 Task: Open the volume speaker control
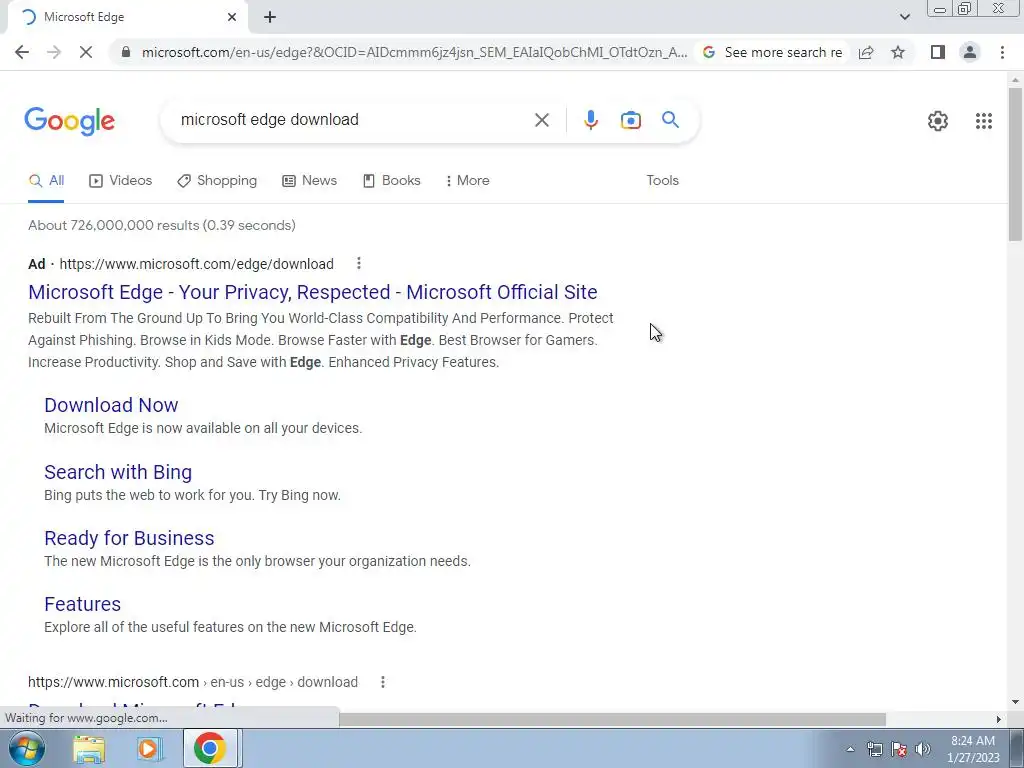(923, 749)
